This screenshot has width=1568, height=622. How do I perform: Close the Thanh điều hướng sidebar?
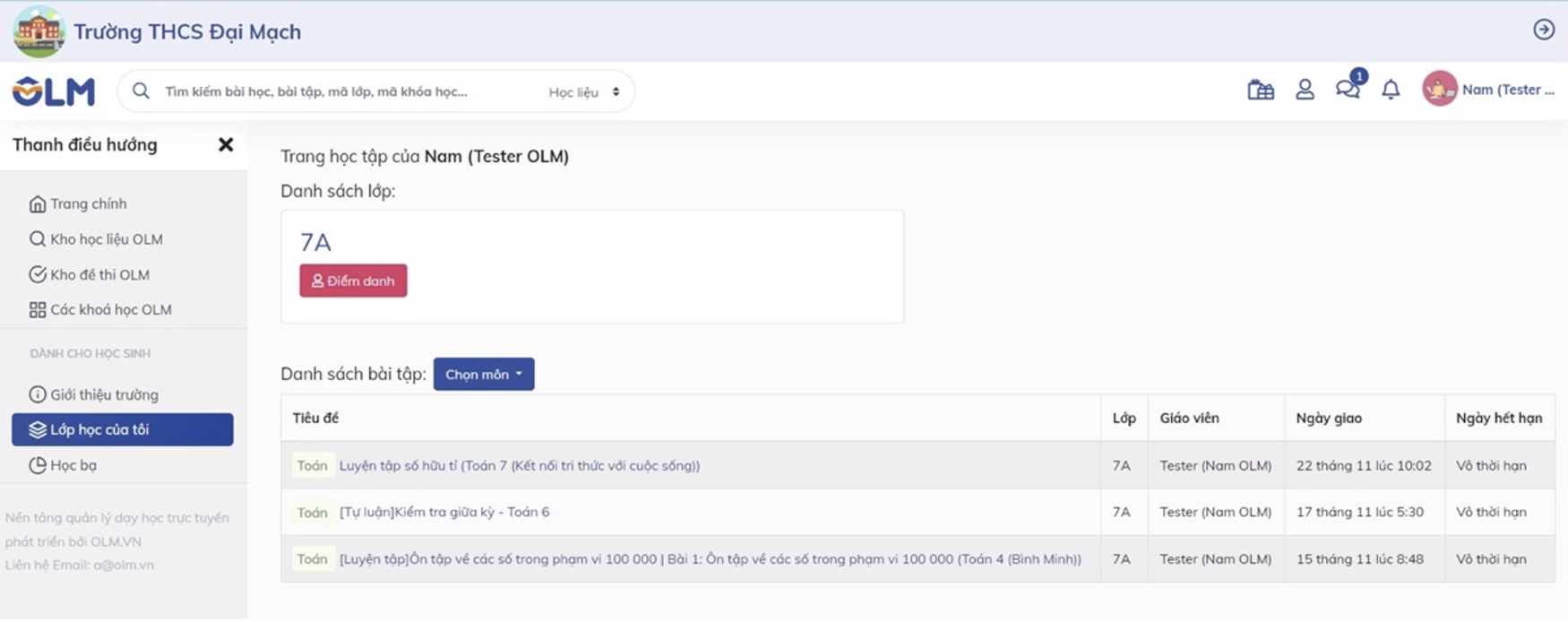tap(226, 144)
